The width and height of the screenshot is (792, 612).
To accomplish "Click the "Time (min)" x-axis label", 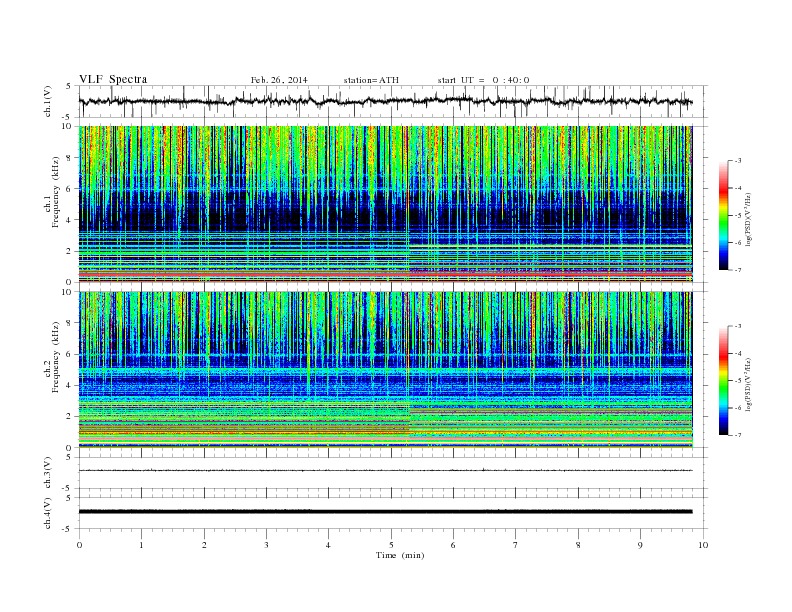I will pyautogui.click(x=400, y=555).
